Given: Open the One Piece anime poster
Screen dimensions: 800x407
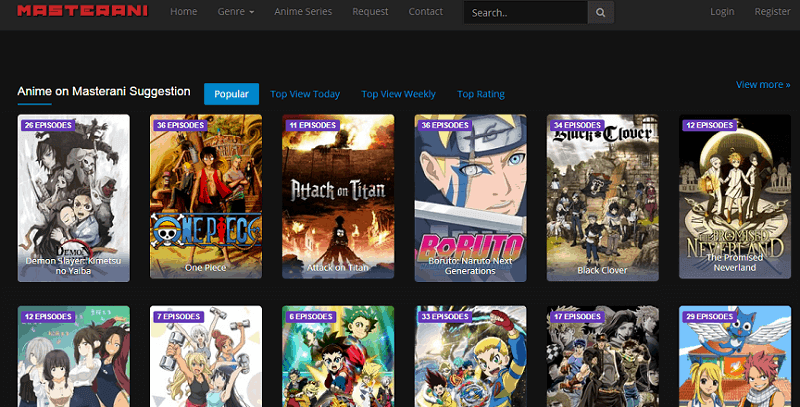Looking at the screenshot, I should (x=206, y=197).
